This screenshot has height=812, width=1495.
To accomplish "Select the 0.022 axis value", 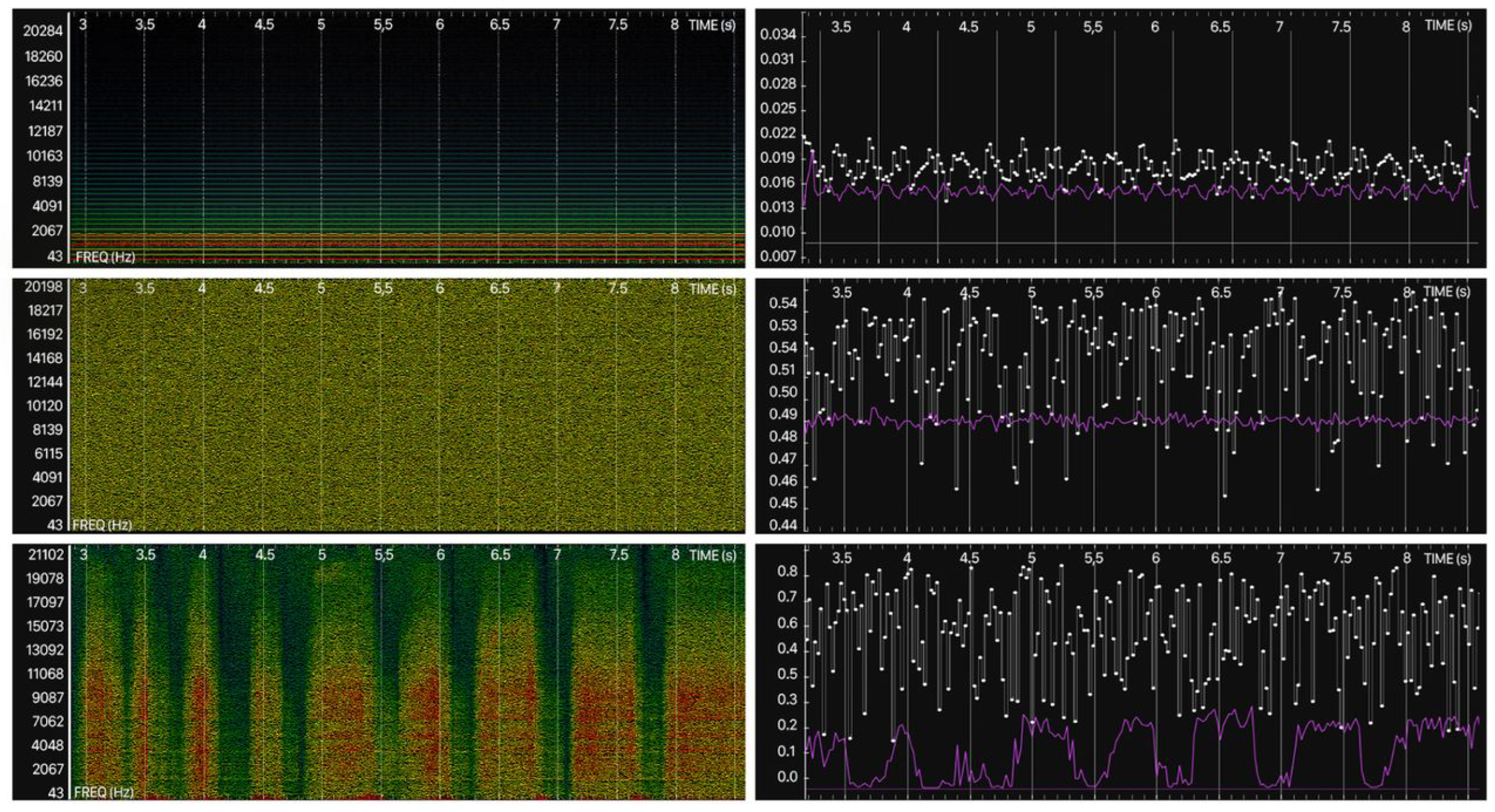I will (x=778, y=134).
